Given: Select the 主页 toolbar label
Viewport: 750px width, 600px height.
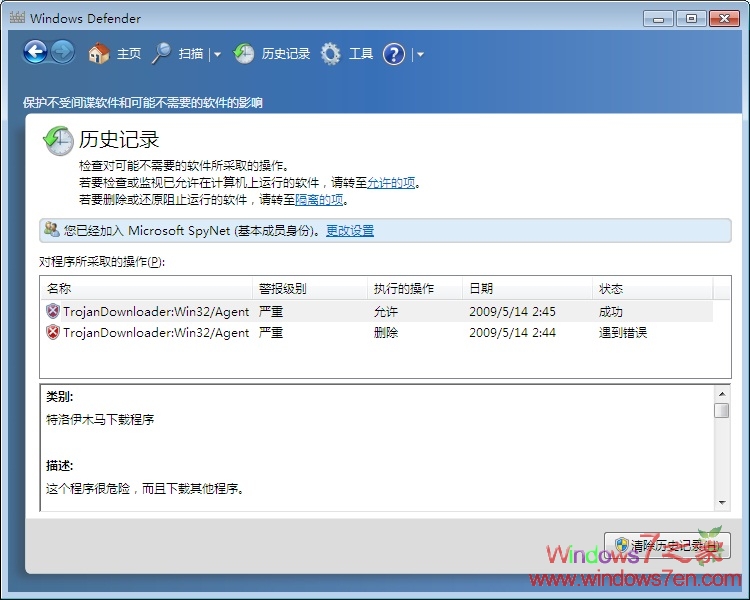Looking at the screenshot, I should tap(129, 54).
